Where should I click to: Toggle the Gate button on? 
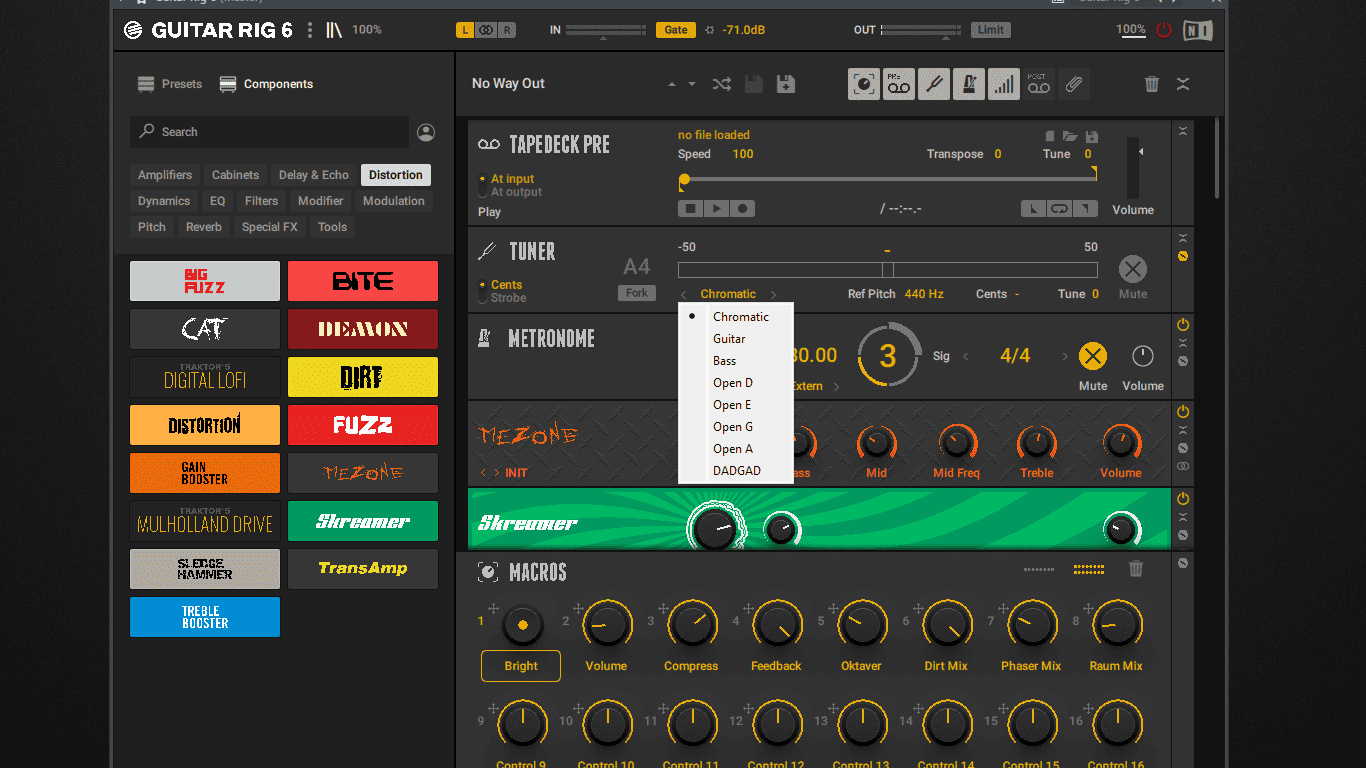(x=676, y=30)
